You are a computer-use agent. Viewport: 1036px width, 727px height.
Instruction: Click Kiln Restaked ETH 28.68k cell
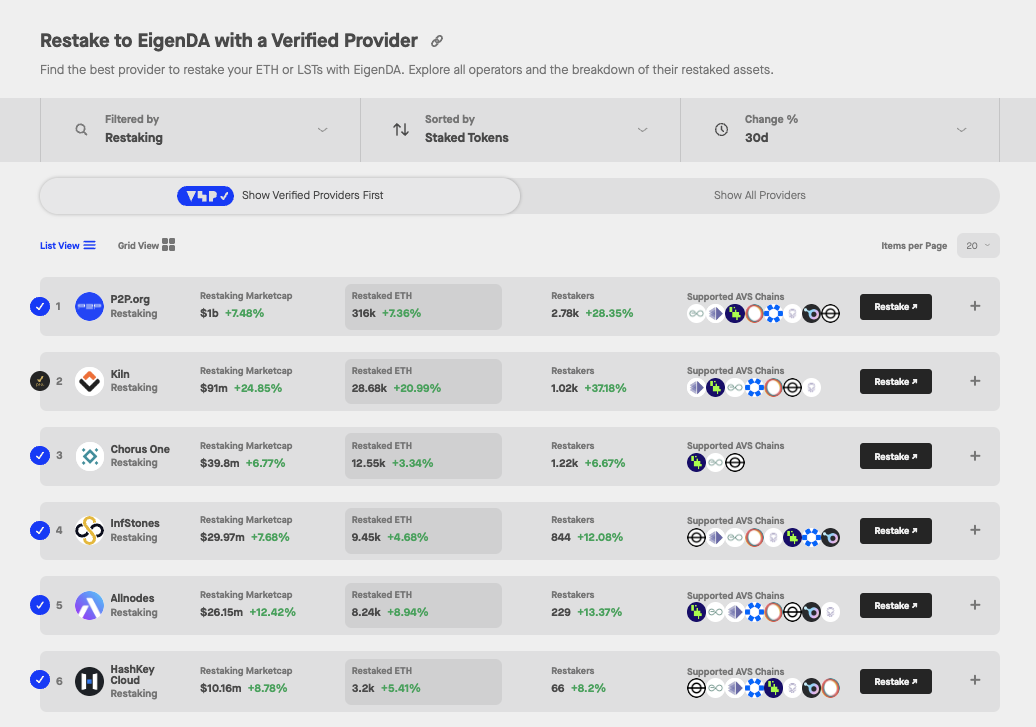(x=423, y=381)
